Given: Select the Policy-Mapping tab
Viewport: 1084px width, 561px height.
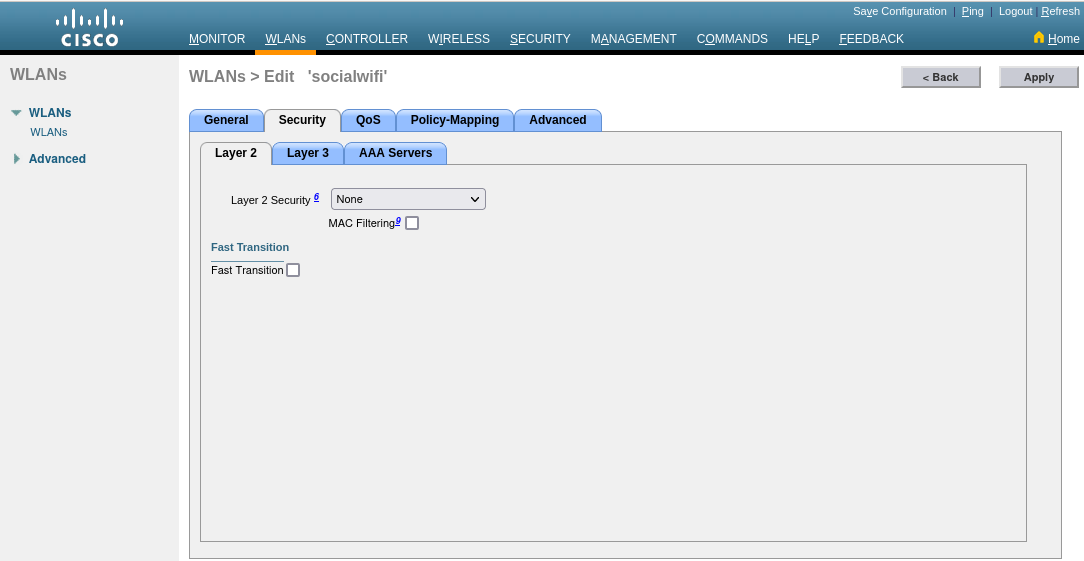Looking at the screenshot, I should [454, 120].
